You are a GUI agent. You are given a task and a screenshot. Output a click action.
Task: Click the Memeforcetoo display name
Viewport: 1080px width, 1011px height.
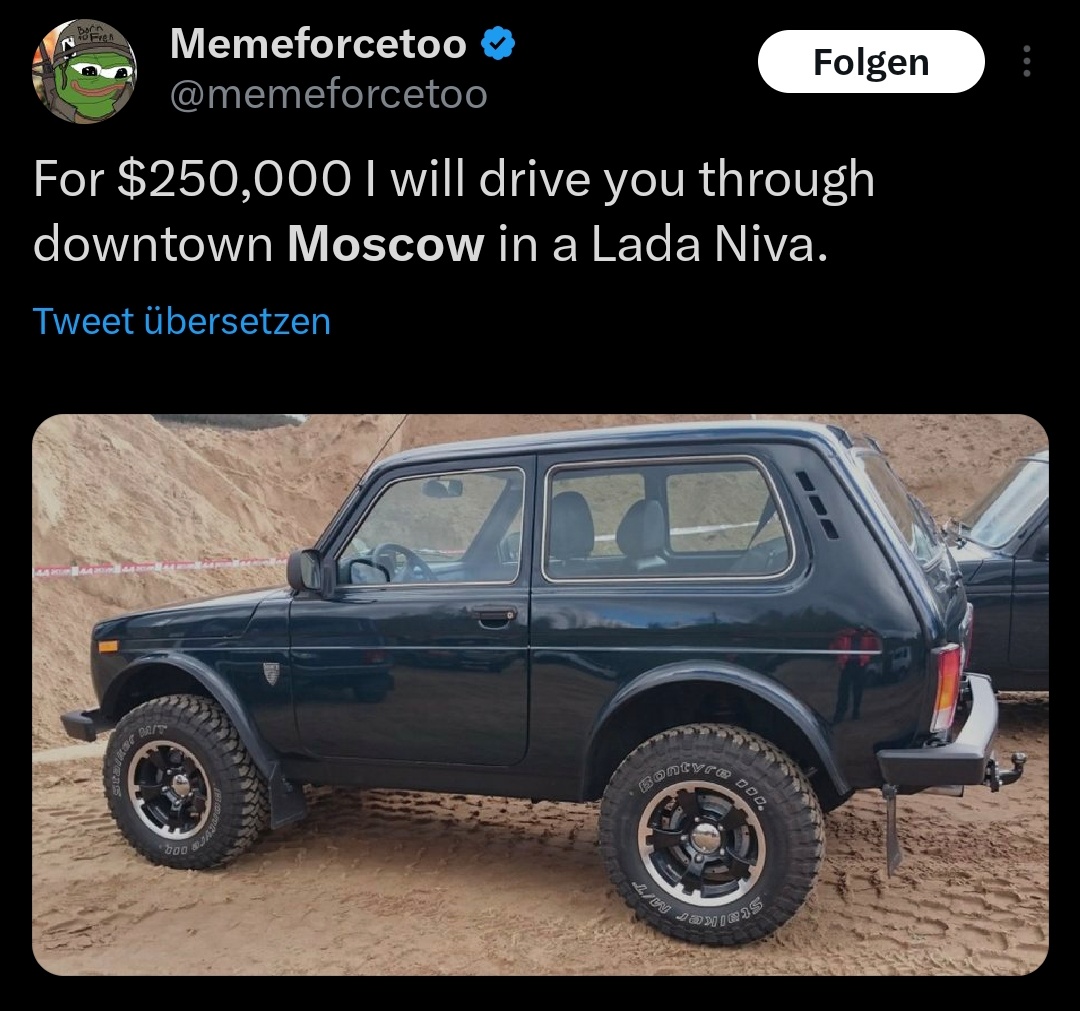click(318, 43)
